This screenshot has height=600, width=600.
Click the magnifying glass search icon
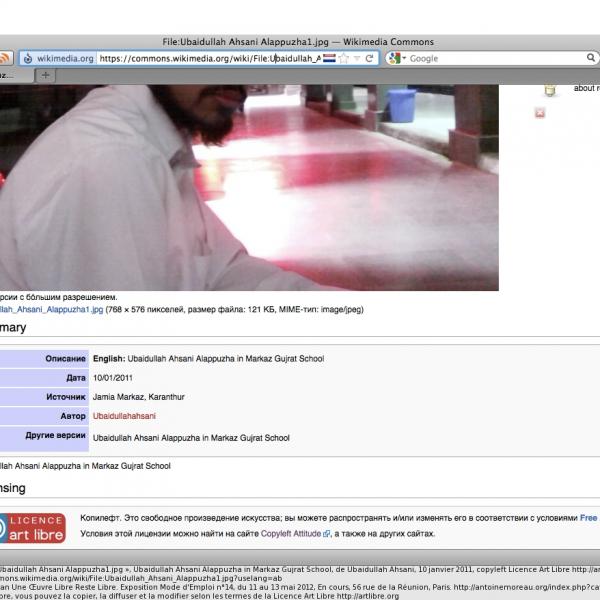coord(591,58)
